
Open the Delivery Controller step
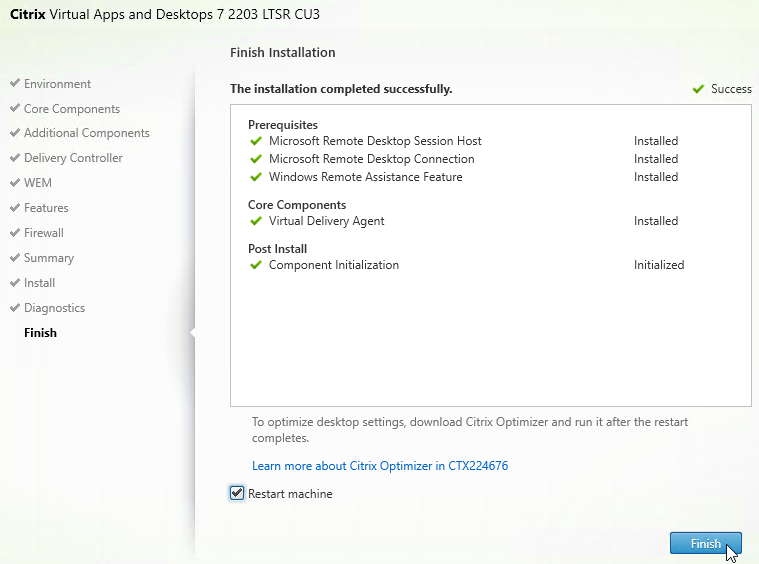point(73,158)
